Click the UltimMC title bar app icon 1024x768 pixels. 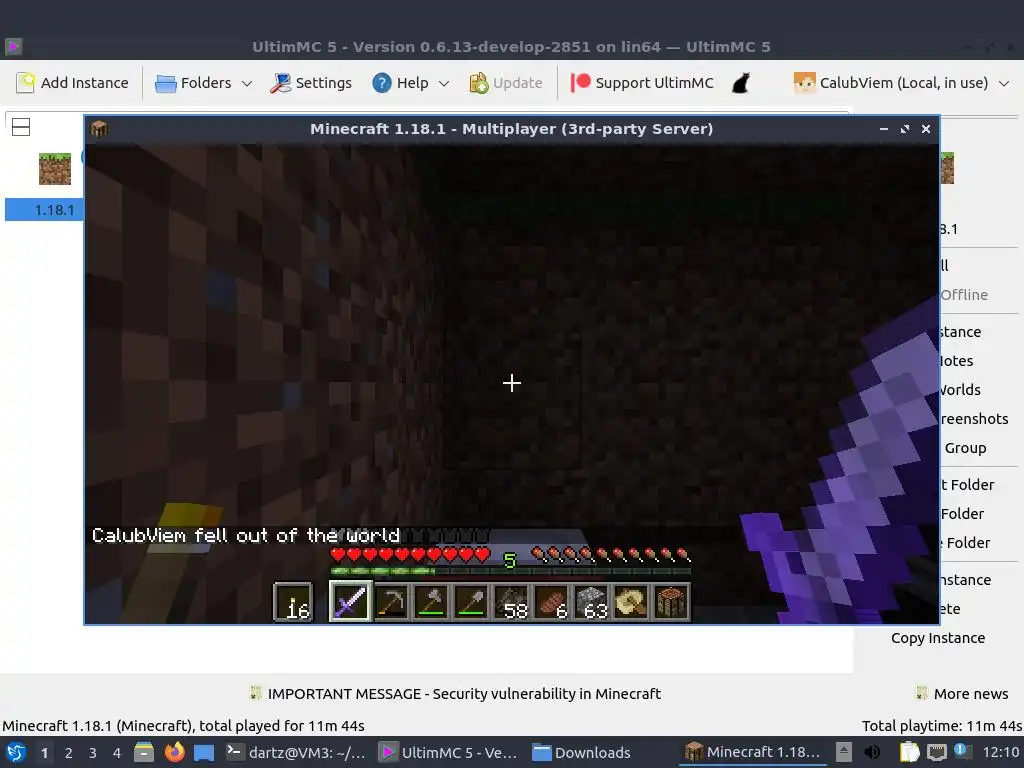point(14,46)
